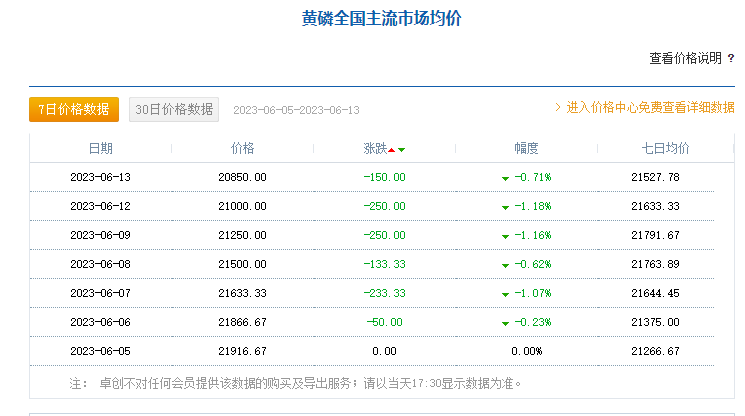The height and width of the screenshot is (416, 745).
Task: Click percentage -0.71%
Action: (533, 178)
